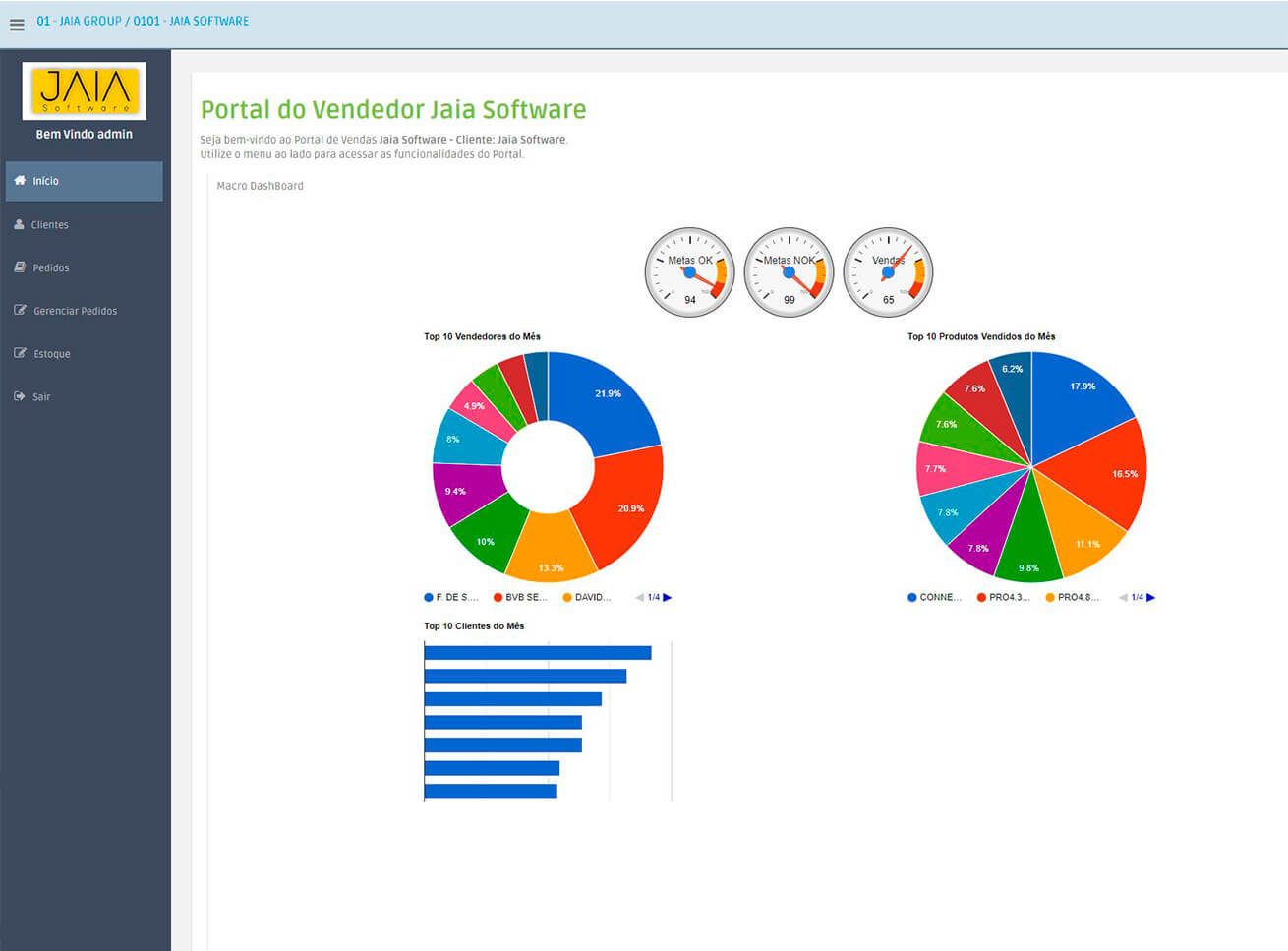This screenshot has height=951, width=1288.
Task: Click the book icon beside Pedidos
Action: tap(20, 267)
